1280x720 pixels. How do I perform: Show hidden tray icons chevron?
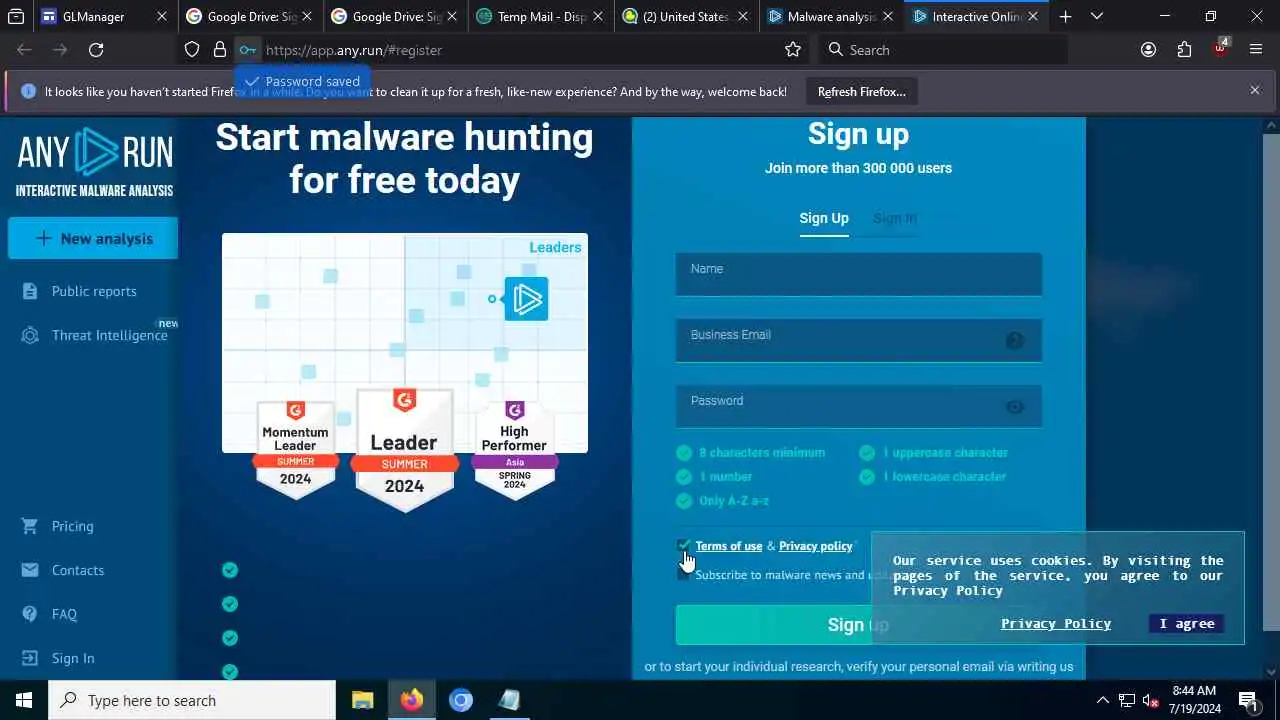[1102, 700]
